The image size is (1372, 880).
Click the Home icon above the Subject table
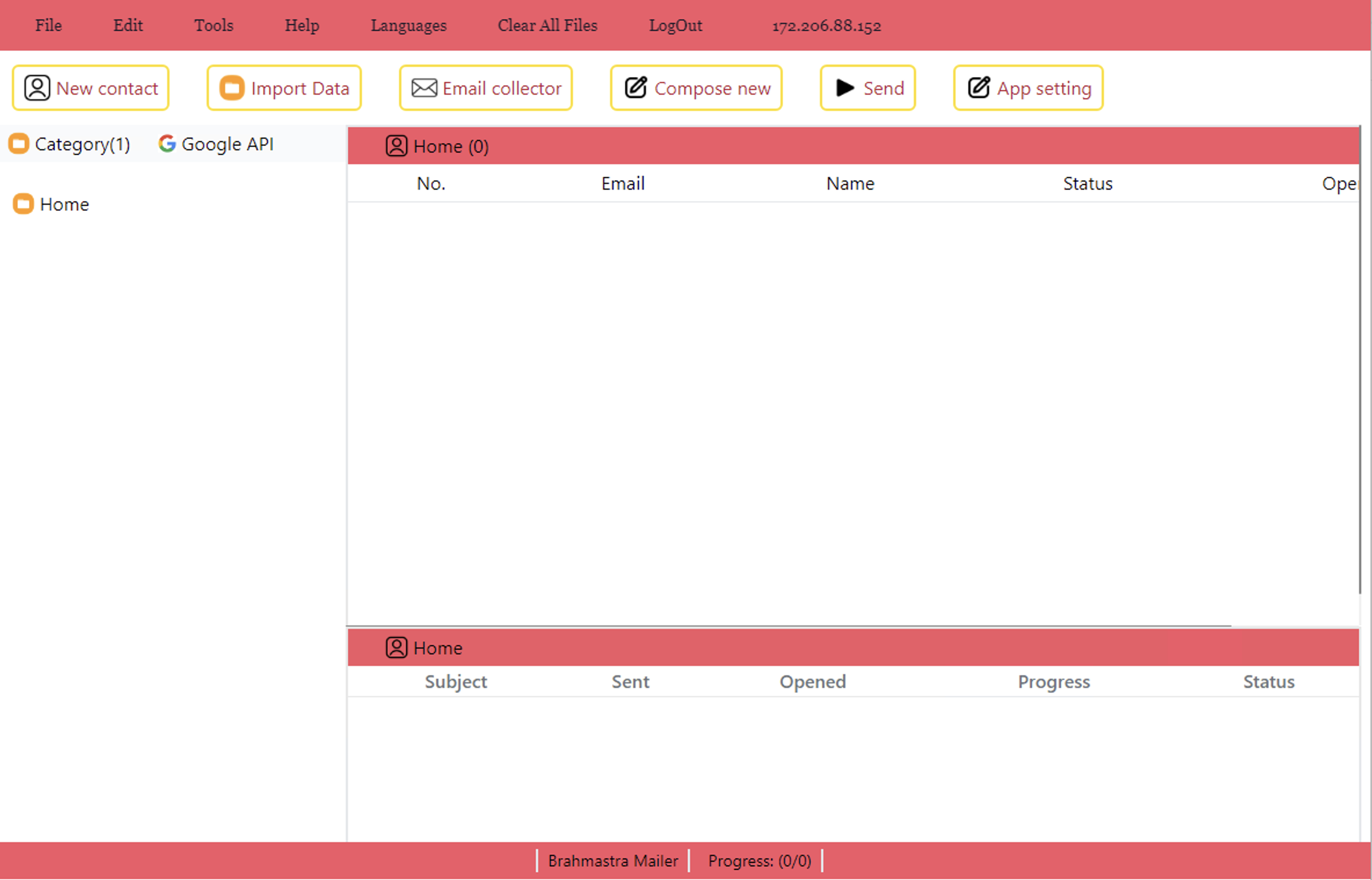pos(397,647)
